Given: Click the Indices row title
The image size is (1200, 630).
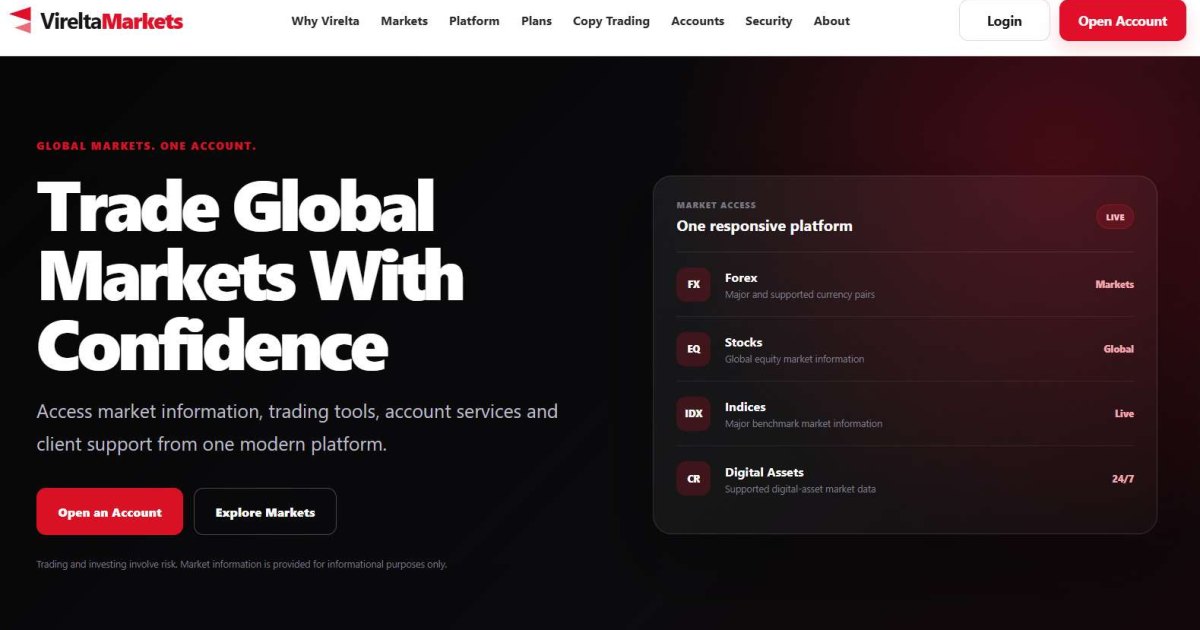Looking at the screenshot, I should click(x=745, y=407).
